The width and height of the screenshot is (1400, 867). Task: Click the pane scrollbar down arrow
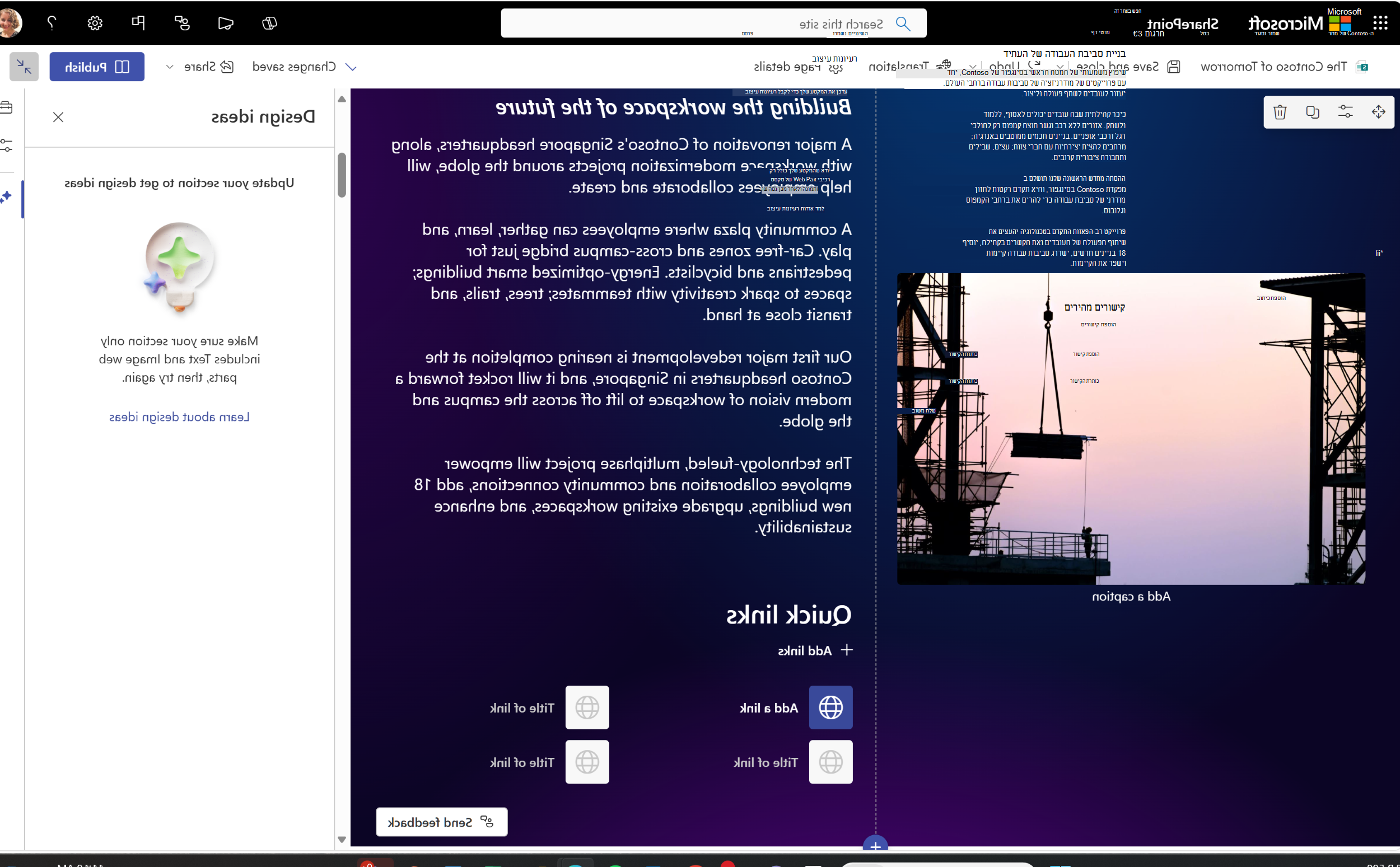click(x=342, y=840)
